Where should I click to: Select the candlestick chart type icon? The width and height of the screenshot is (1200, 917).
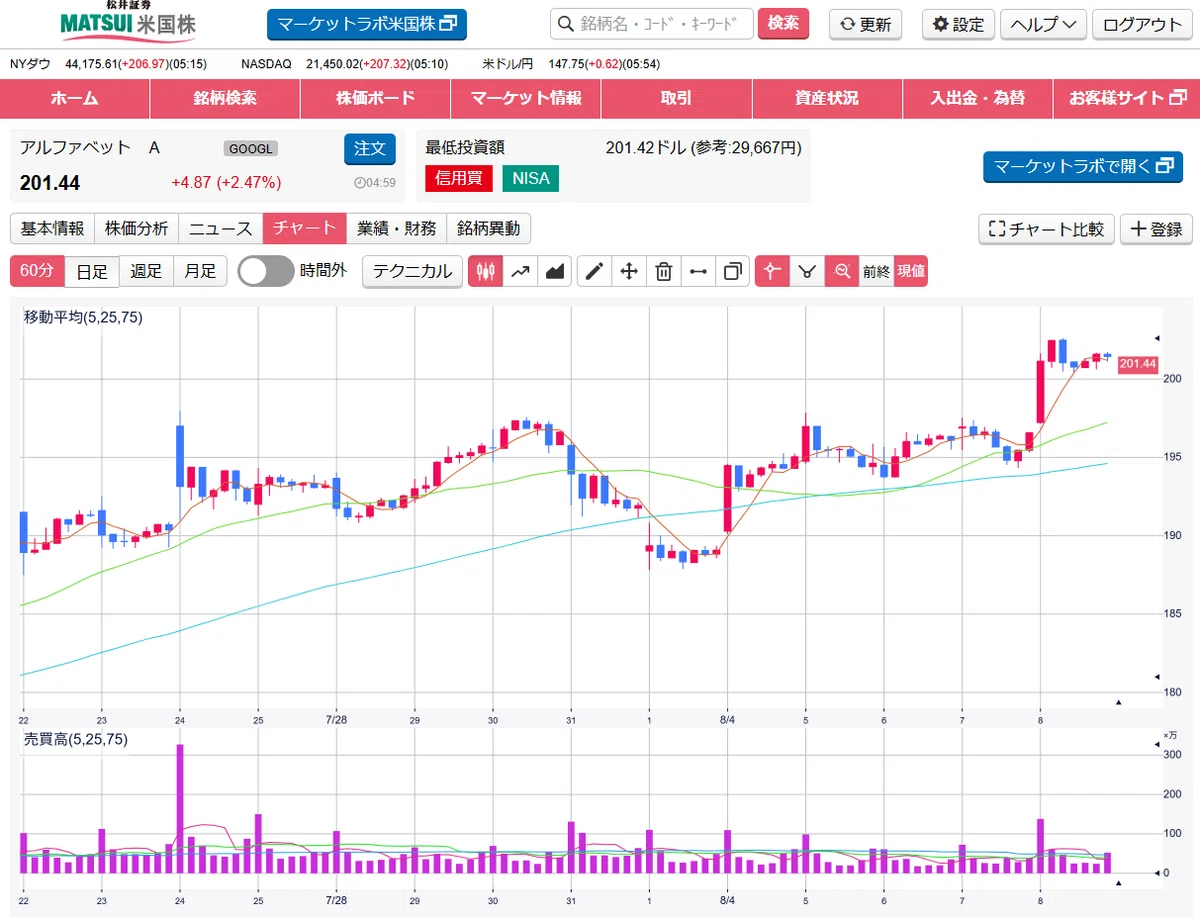click(x=486, y=271)
